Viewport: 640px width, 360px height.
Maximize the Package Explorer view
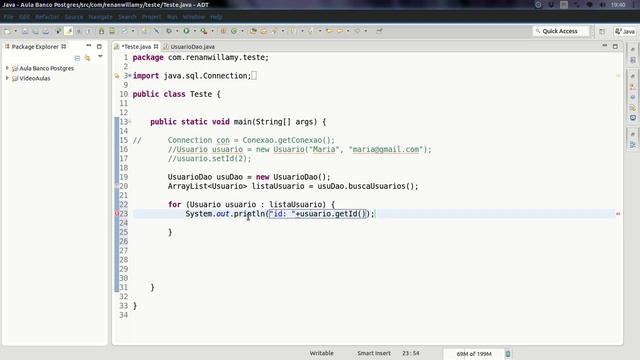click(99, 46)
